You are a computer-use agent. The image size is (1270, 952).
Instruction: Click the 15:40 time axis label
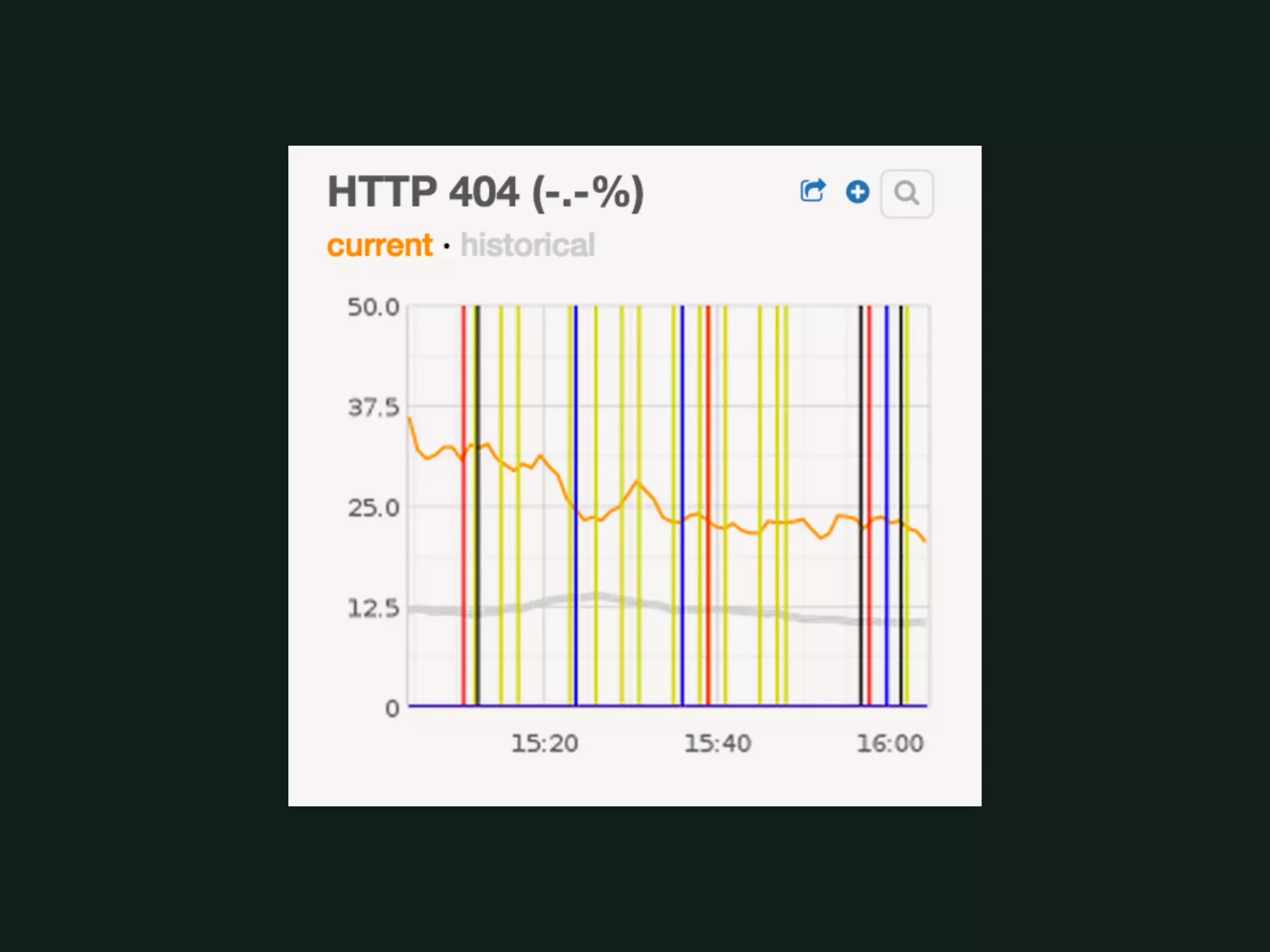[x=717, y=743]
